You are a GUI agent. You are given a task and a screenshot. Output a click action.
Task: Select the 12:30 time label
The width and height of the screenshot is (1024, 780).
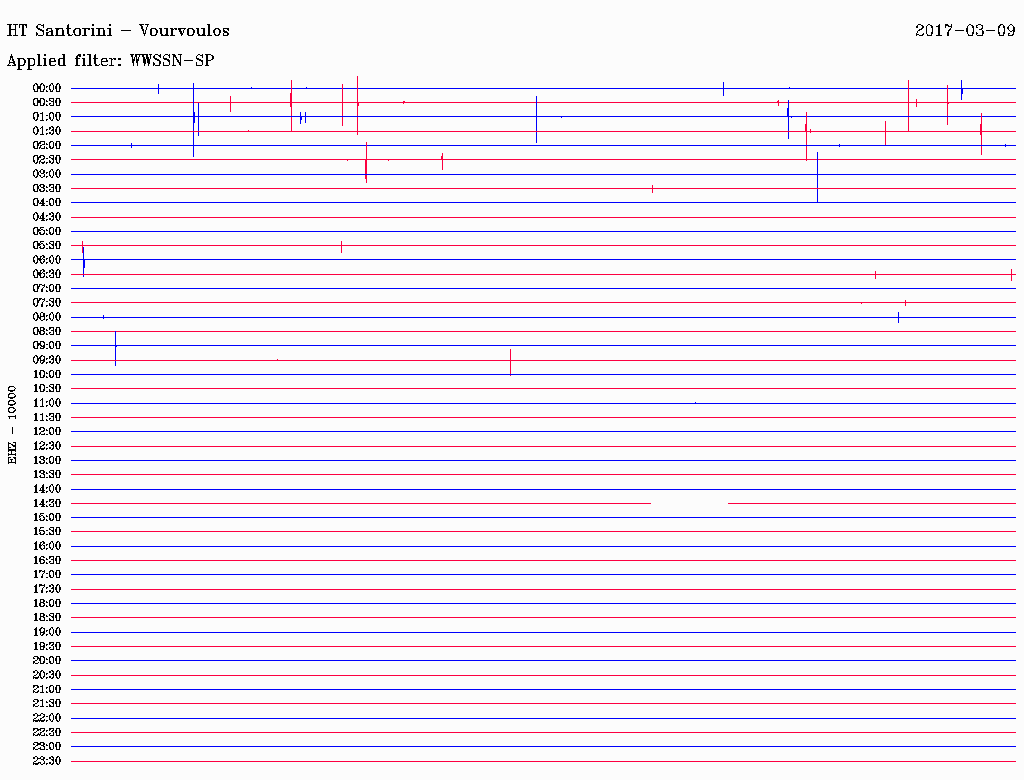click(x=47, y=446)
